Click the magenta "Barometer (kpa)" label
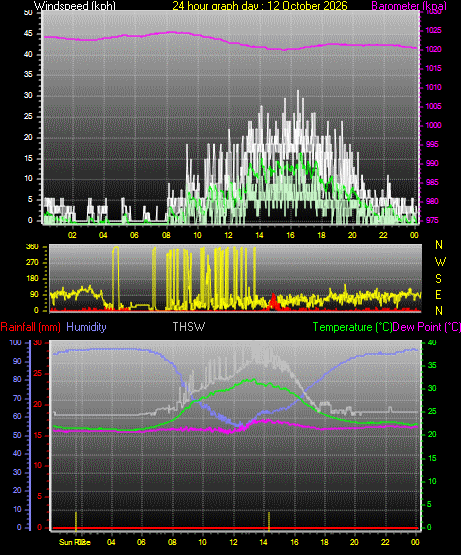 pyautogui.click(x=409, y=6)
